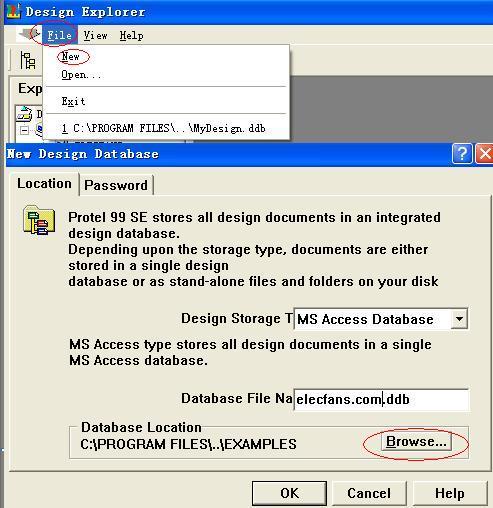Click the arrow icon left of File menu
The image size is (493, 508).
[x=29, y=34]
